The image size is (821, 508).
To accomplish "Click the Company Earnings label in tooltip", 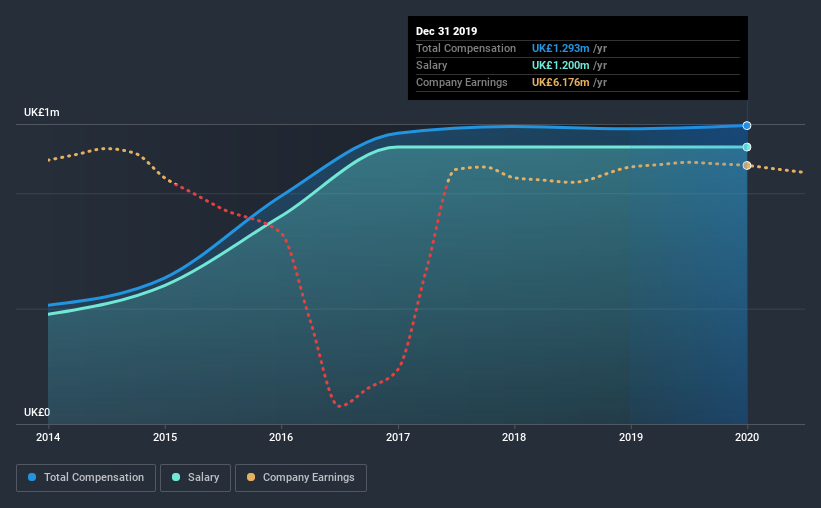I will (x=462, y=82).
